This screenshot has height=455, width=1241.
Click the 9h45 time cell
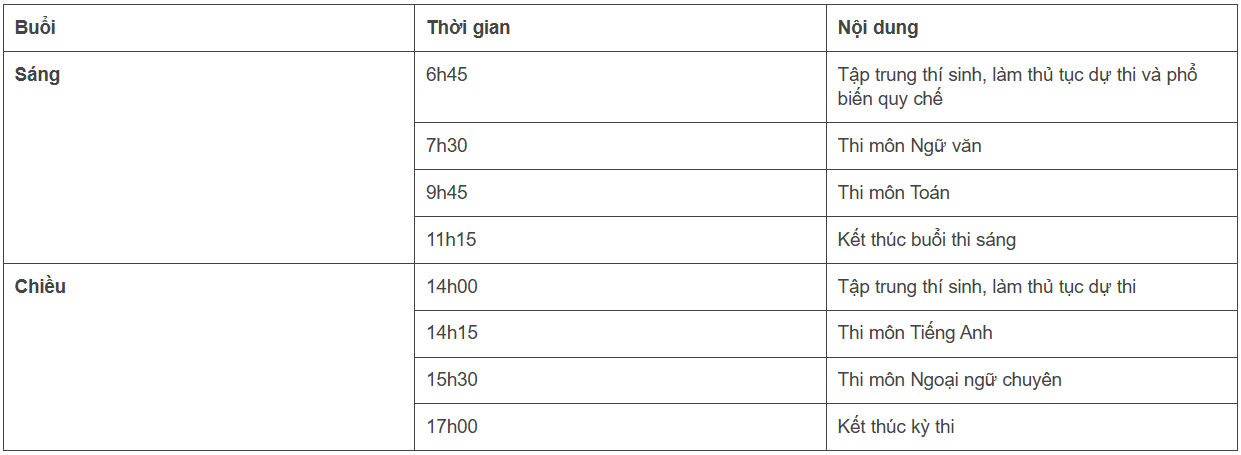click(447, 193)
